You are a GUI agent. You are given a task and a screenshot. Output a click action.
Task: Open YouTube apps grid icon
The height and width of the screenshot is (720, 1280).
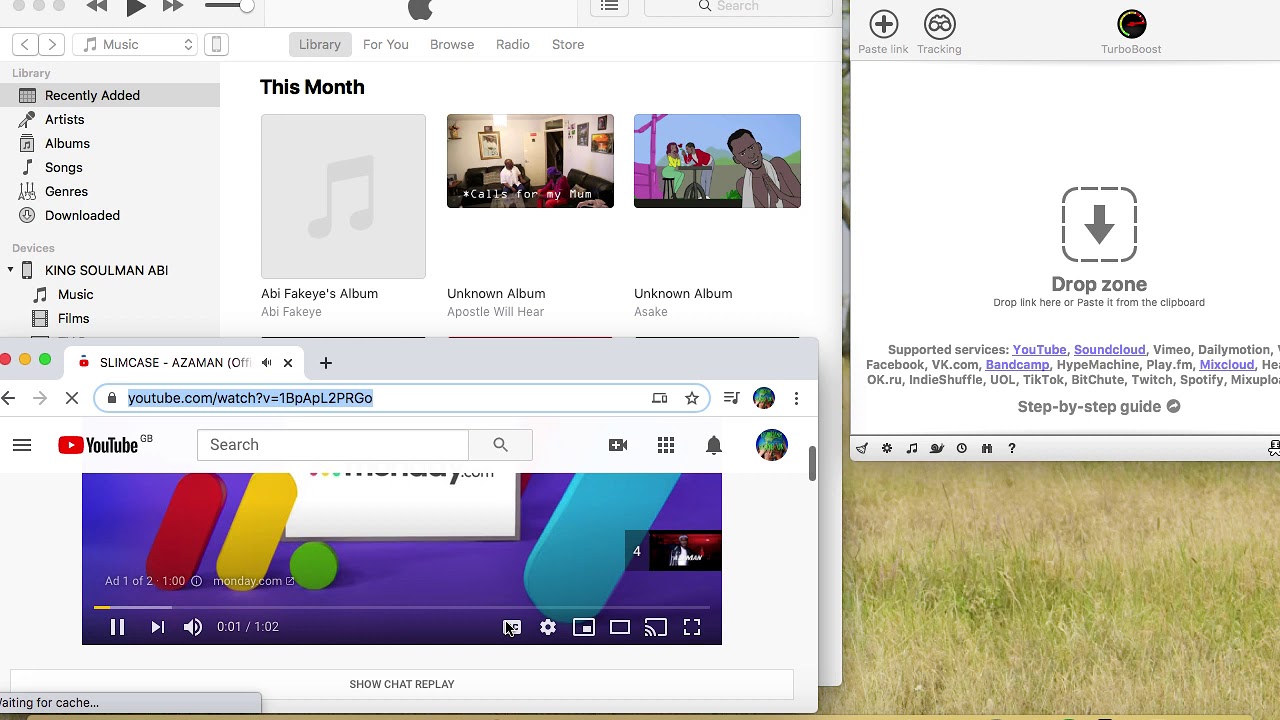point(666,445)
